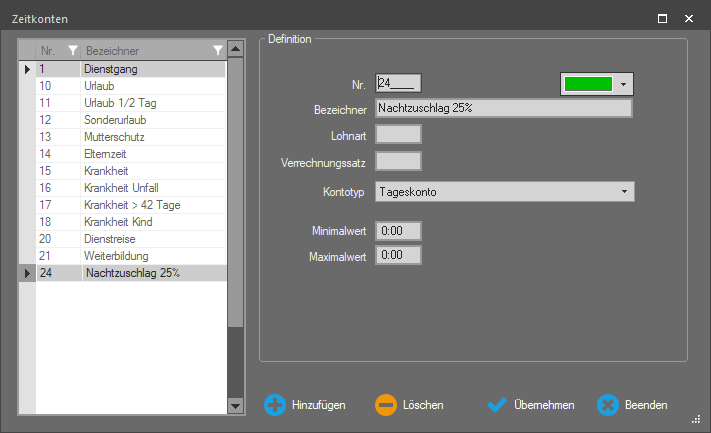The width and height of the screenshot is (711, 433).
Task: Open the Nr. column filter icon
Action: 72,50
